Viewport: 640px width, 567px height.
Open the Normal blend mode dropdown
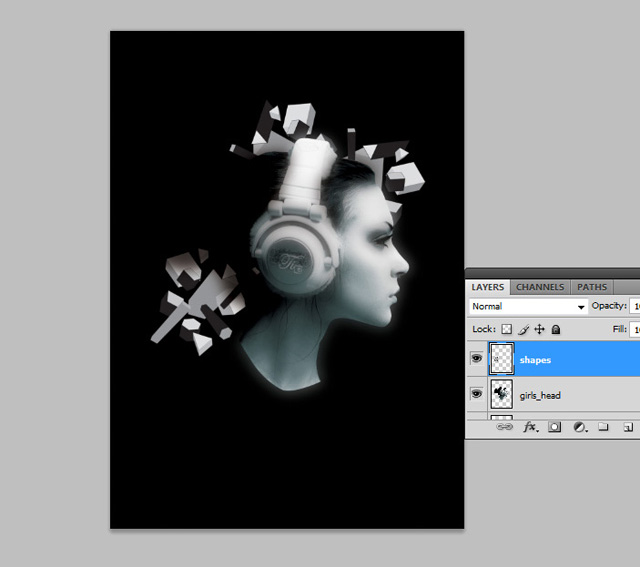click(x=528, y=306)
